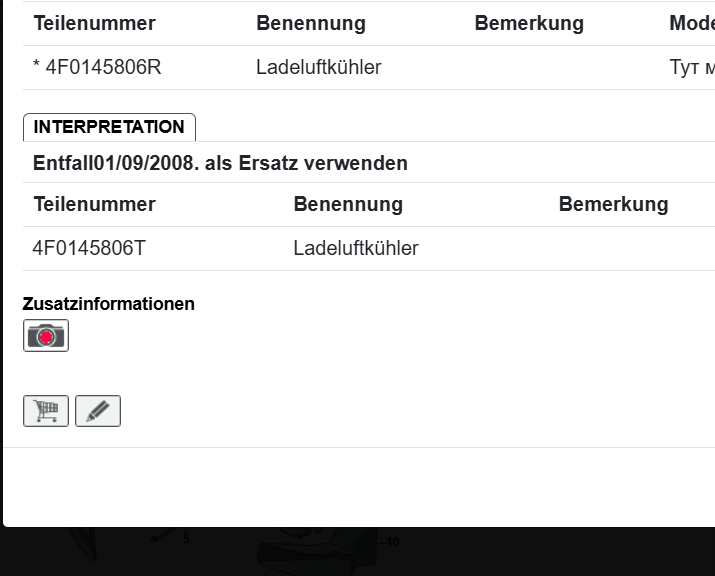Click Ladeluftkühler in the 4F0145806R row
Screen dimensions: 715x576
[318, 68]
